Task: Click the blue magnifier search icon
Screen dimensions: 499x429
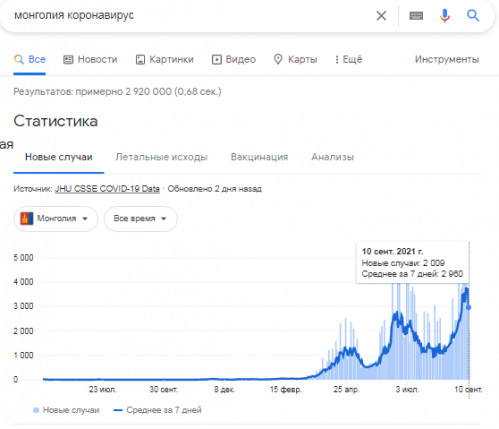Action: (473, 15)
